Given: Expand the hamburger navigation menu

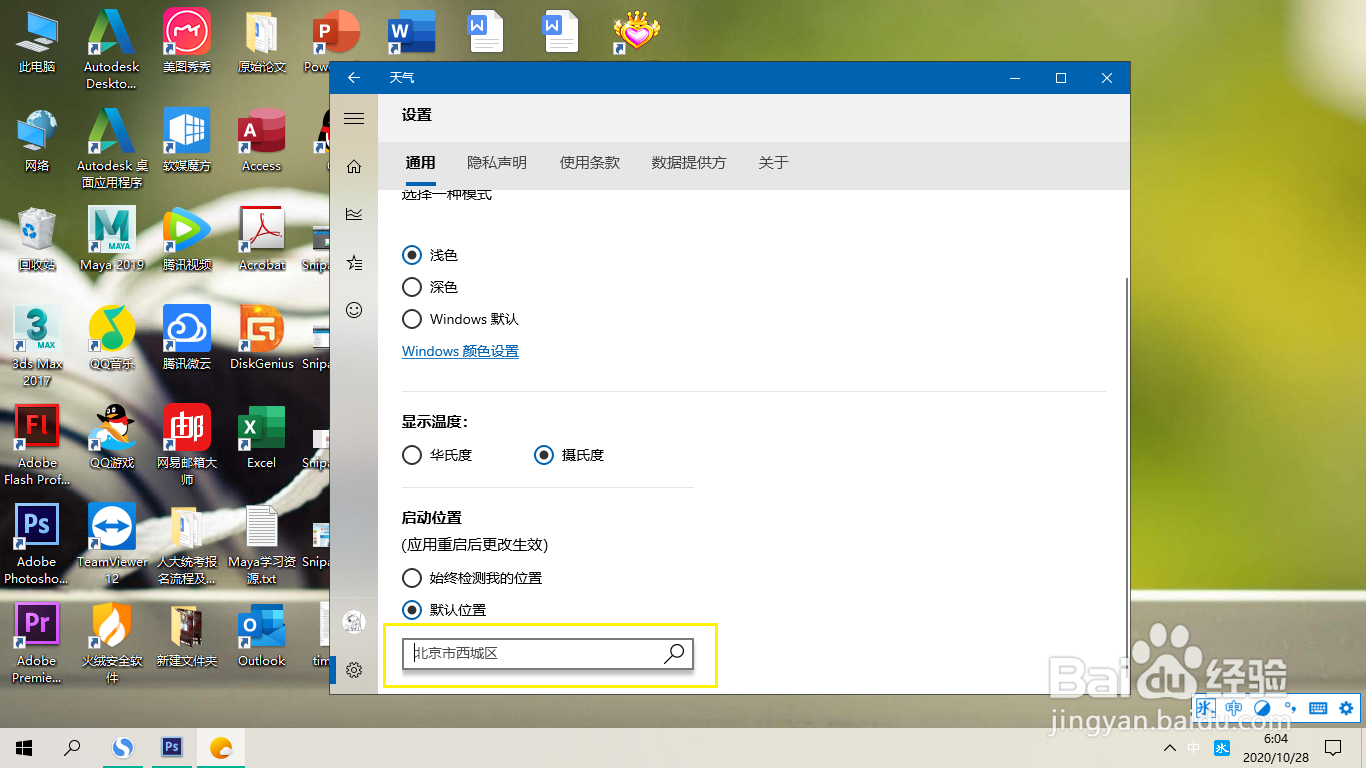Looking at the screenshot, I should pyautogui.click(x=353, y=117).
